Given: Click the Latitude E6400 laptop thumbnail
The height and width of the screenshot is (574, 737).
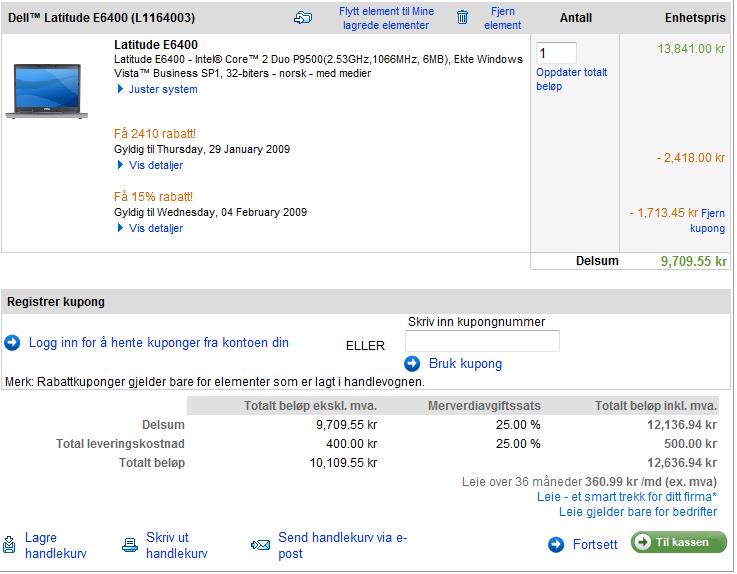Looking at the screenshot, I should click(47, 91).
